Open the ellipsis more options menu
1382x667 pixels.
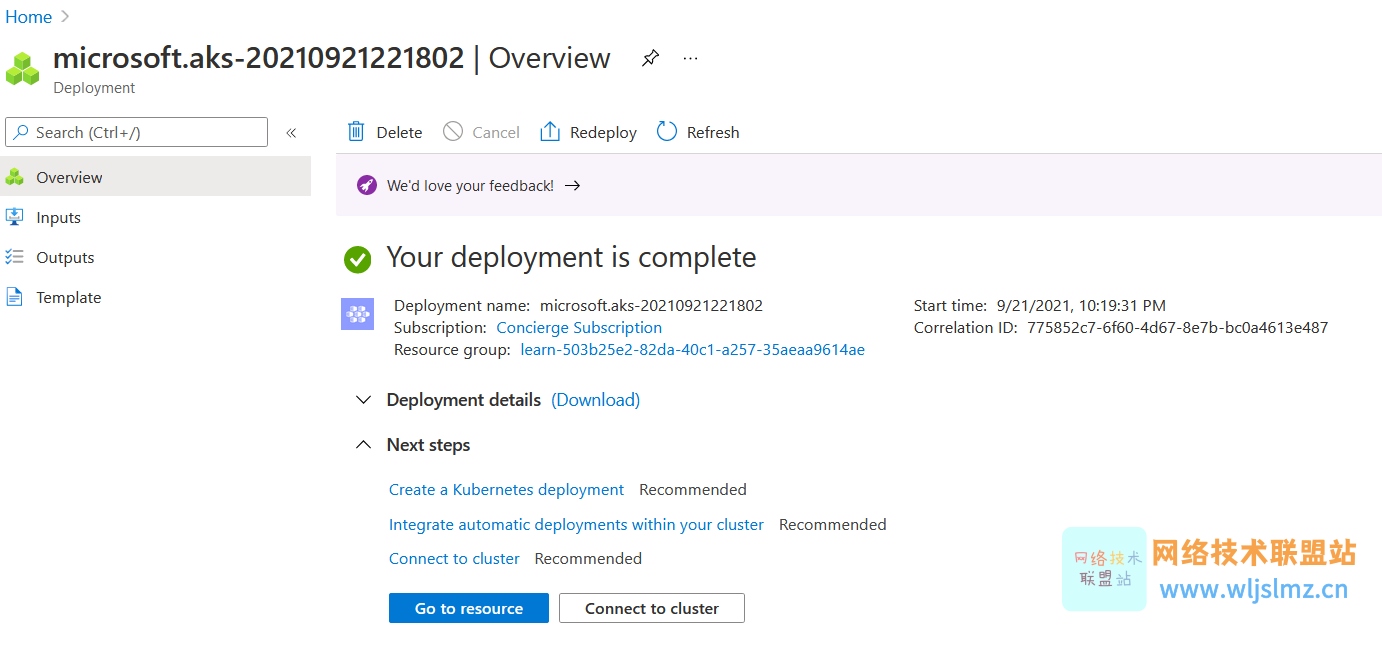coord(691,59)
